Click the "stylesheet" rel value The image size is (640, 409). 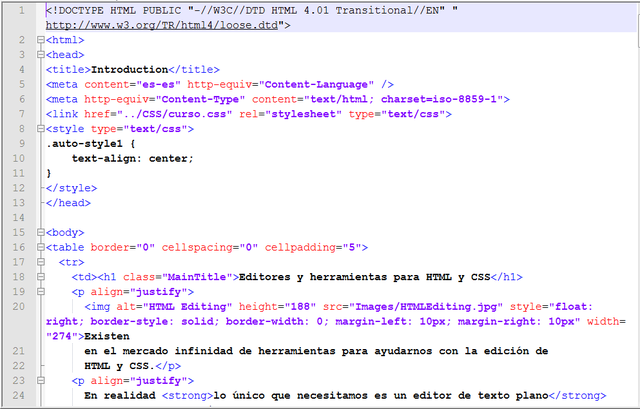pyautogui.click(x=303, y=114)
